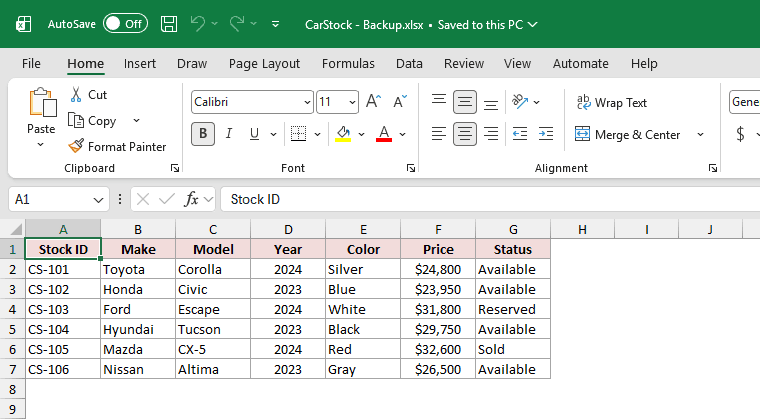The width and height of the screenshot is (760, 419).
Task: Open the Redo history dropdown
Action: (x=253, y=24)
